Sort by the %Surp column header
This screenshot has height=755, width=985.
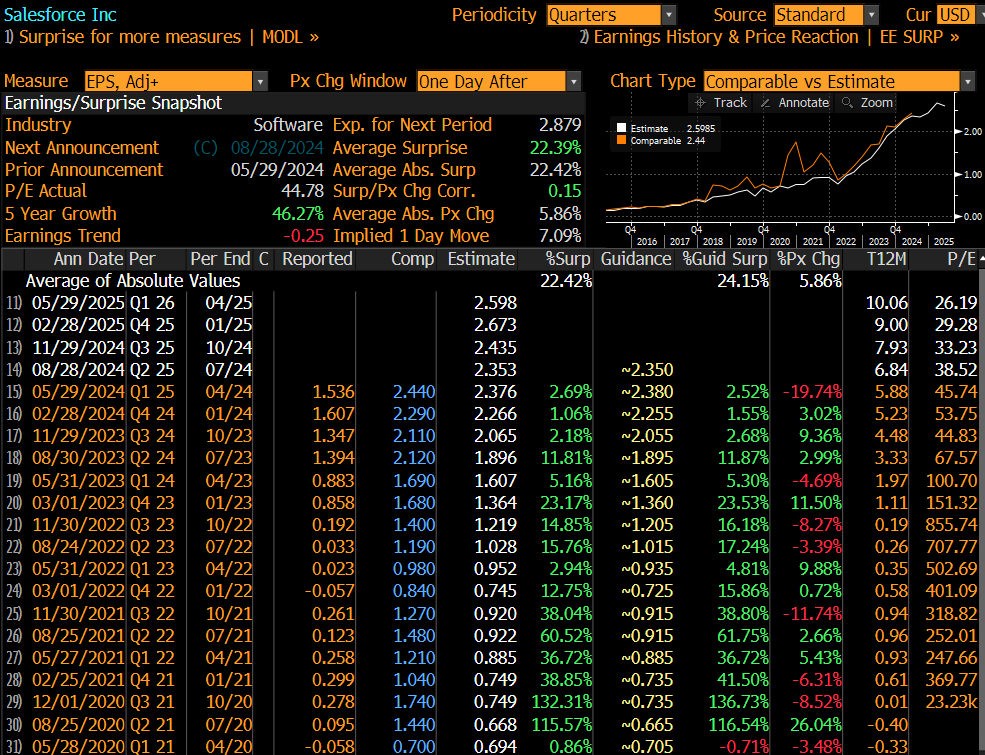(x=568, y=259)
